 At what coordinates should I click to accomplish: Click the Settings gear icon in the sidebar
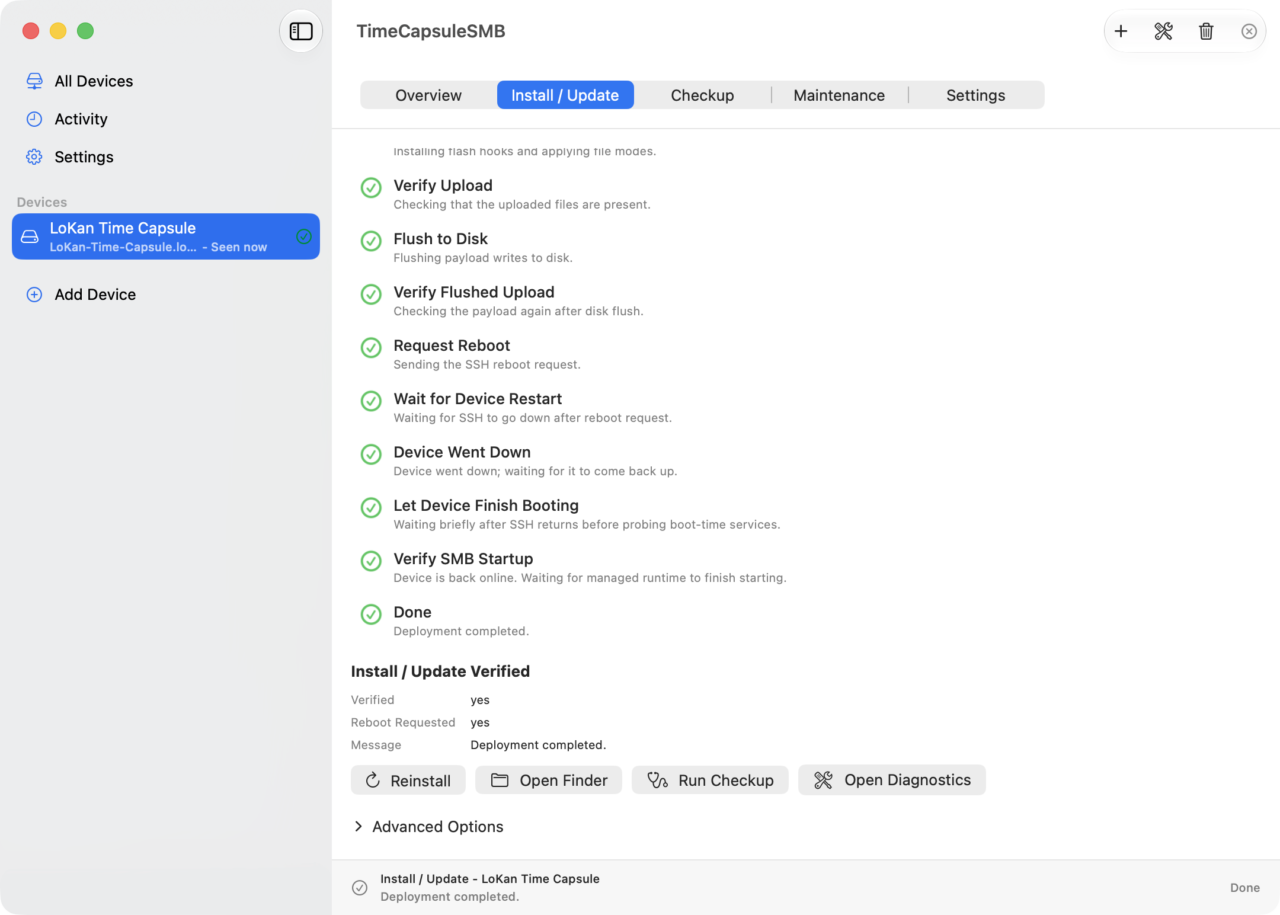[34, 157]
